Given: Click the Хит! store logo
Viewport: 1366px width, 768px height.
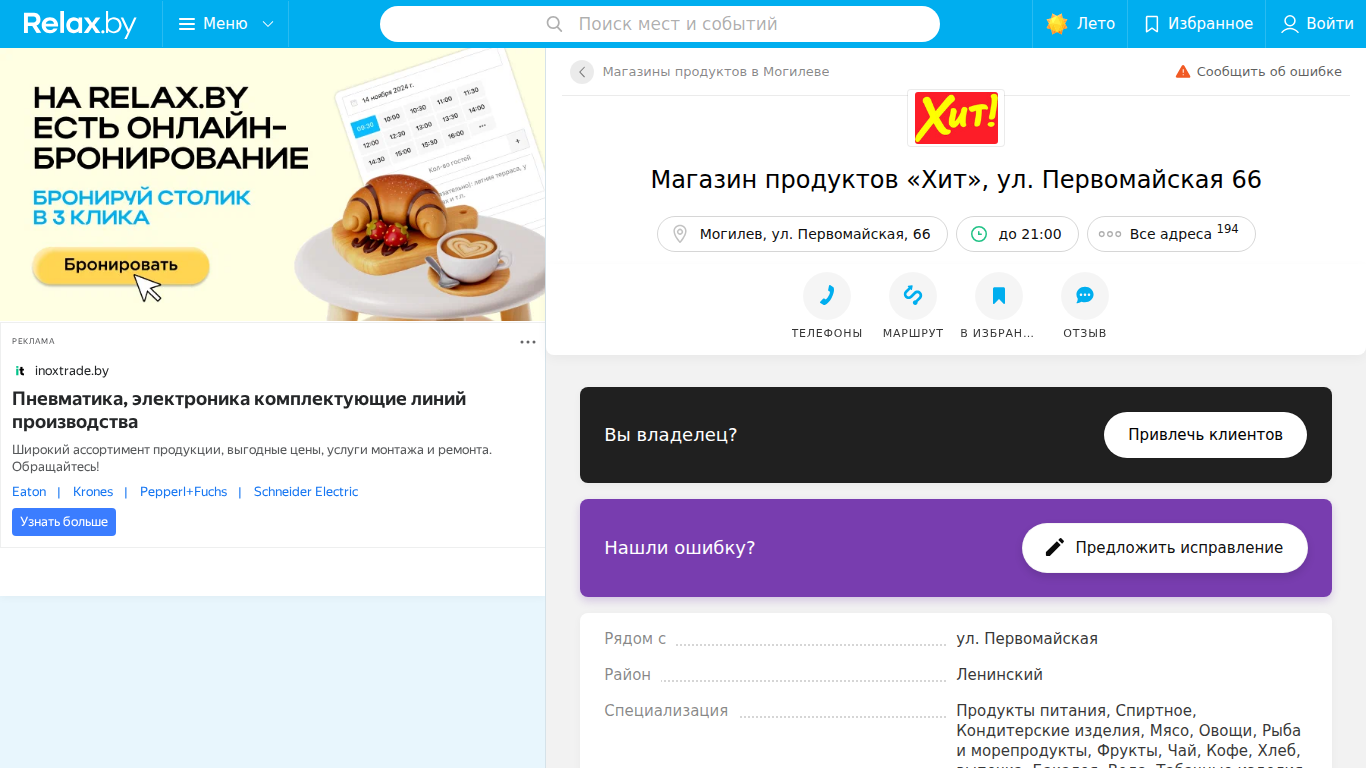Looking at the screenshot, I should pyautogui.click(x=956, y=118).
